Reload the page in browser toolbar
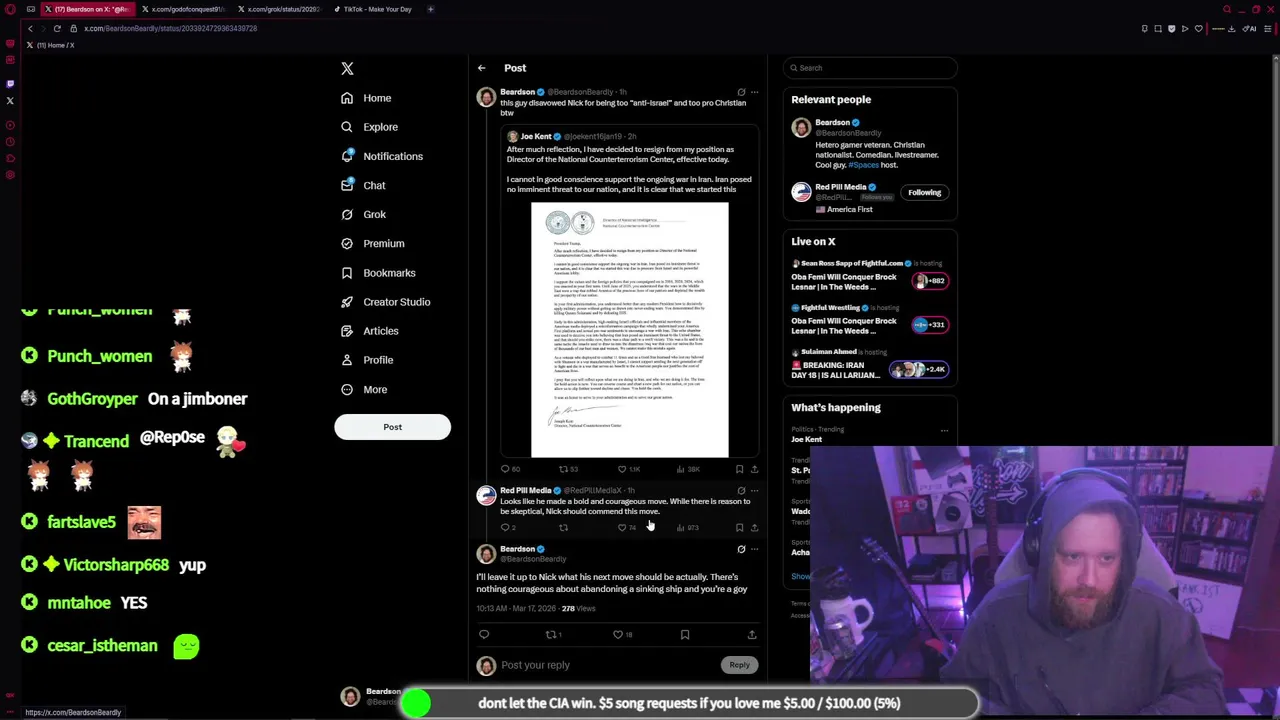Screen dimensions: 1280x720 coord(57,28)
